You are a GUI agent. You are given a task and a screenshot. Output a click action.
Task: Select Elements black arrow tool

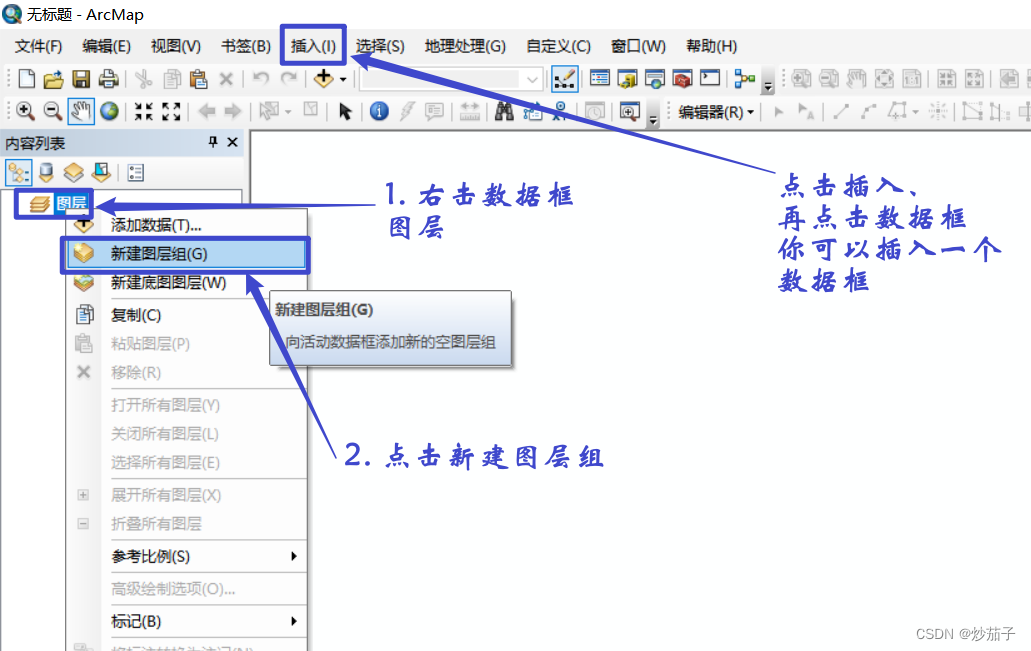tap(345, 111)
